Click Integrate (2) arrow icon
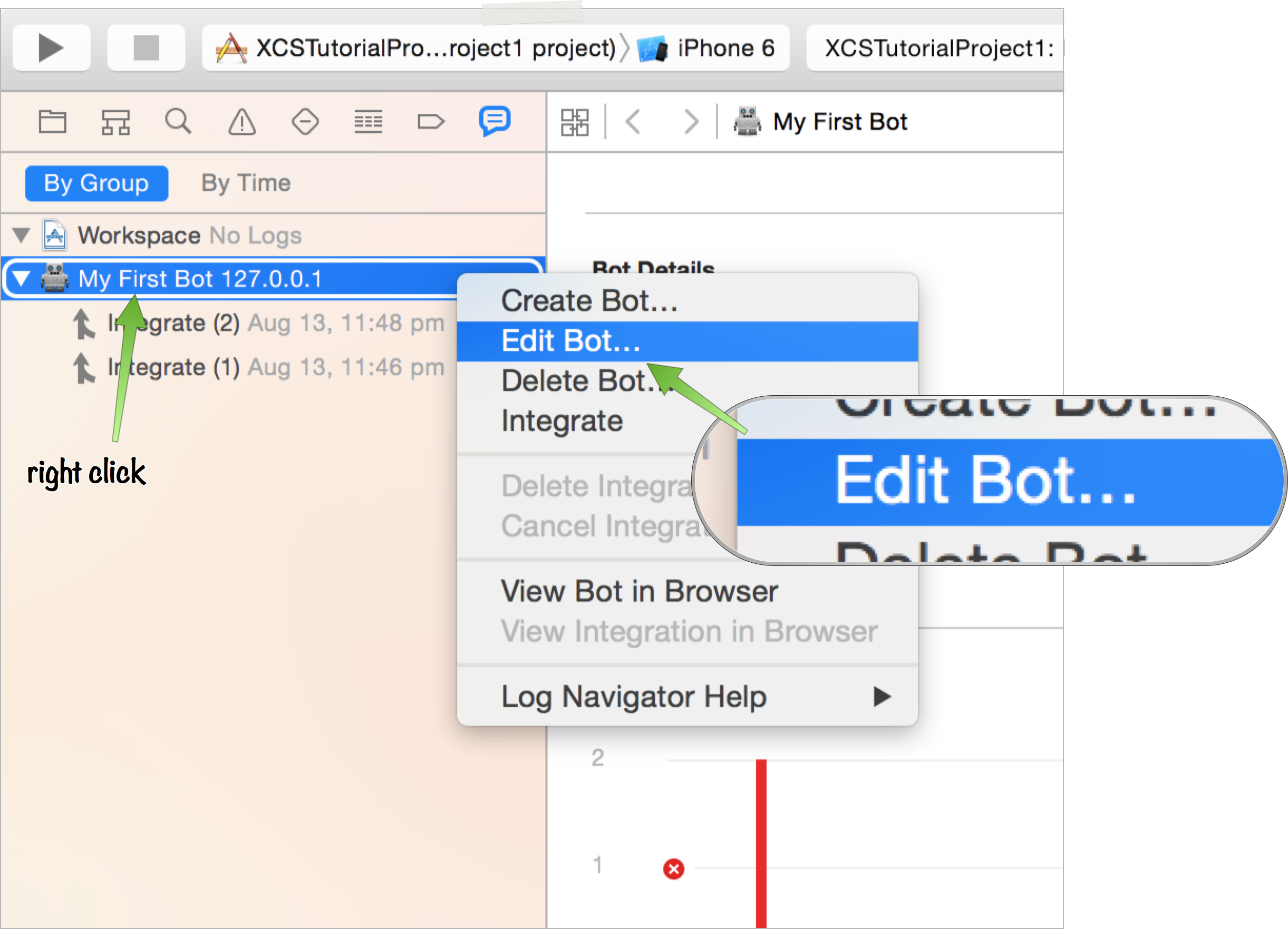1288x929 pixels. pyautogui.click(x=83, y=323)
